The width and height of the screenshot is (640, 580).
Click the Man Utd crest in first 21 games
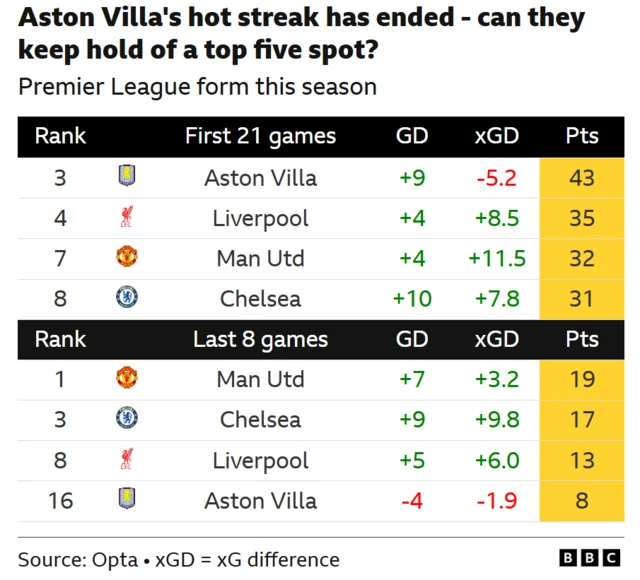pyautogui.click(x=127, y=256)
